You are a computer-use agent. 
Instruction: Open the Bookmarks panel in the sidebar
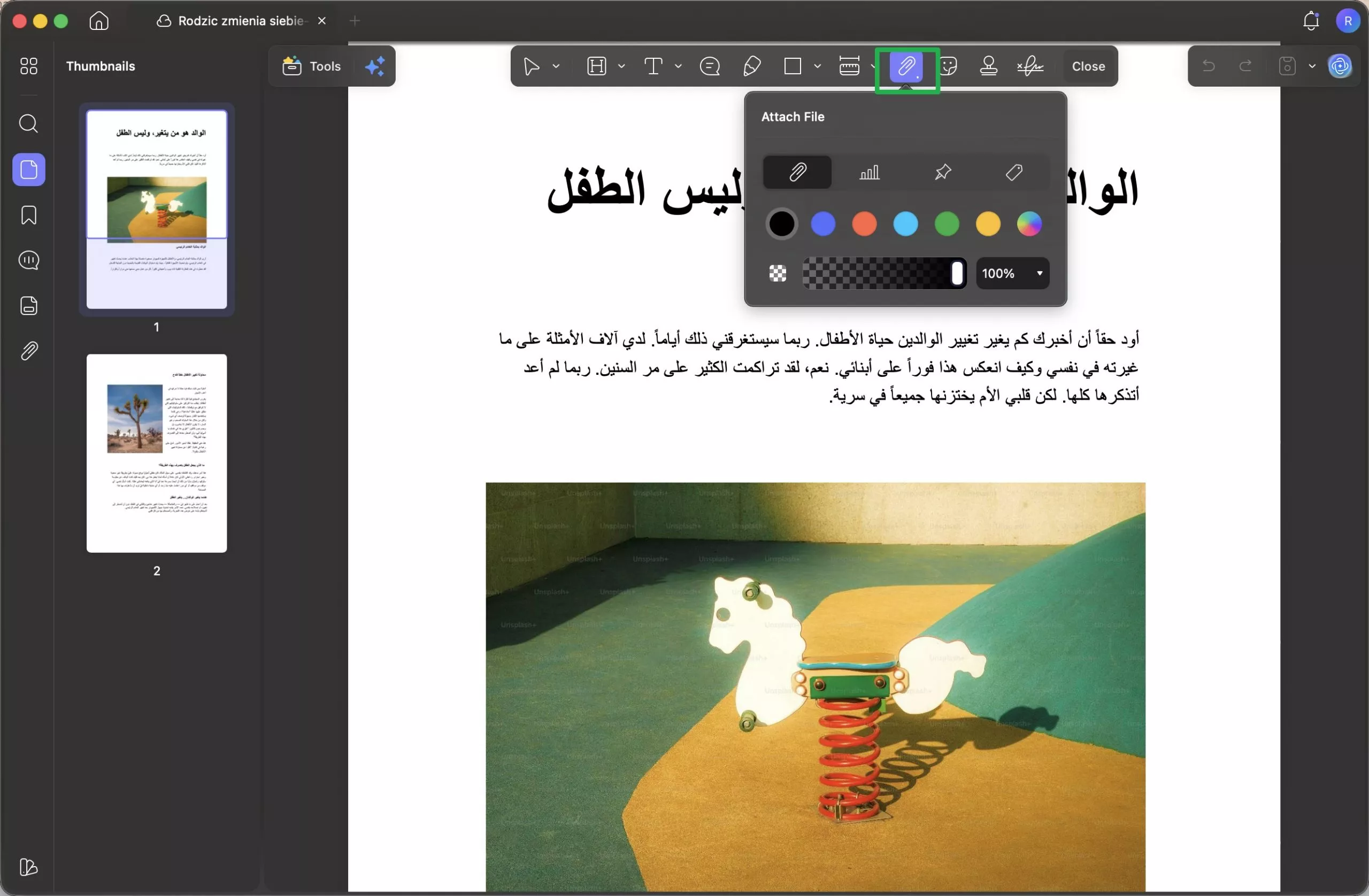pyautogui.click(x=29, y=215)
